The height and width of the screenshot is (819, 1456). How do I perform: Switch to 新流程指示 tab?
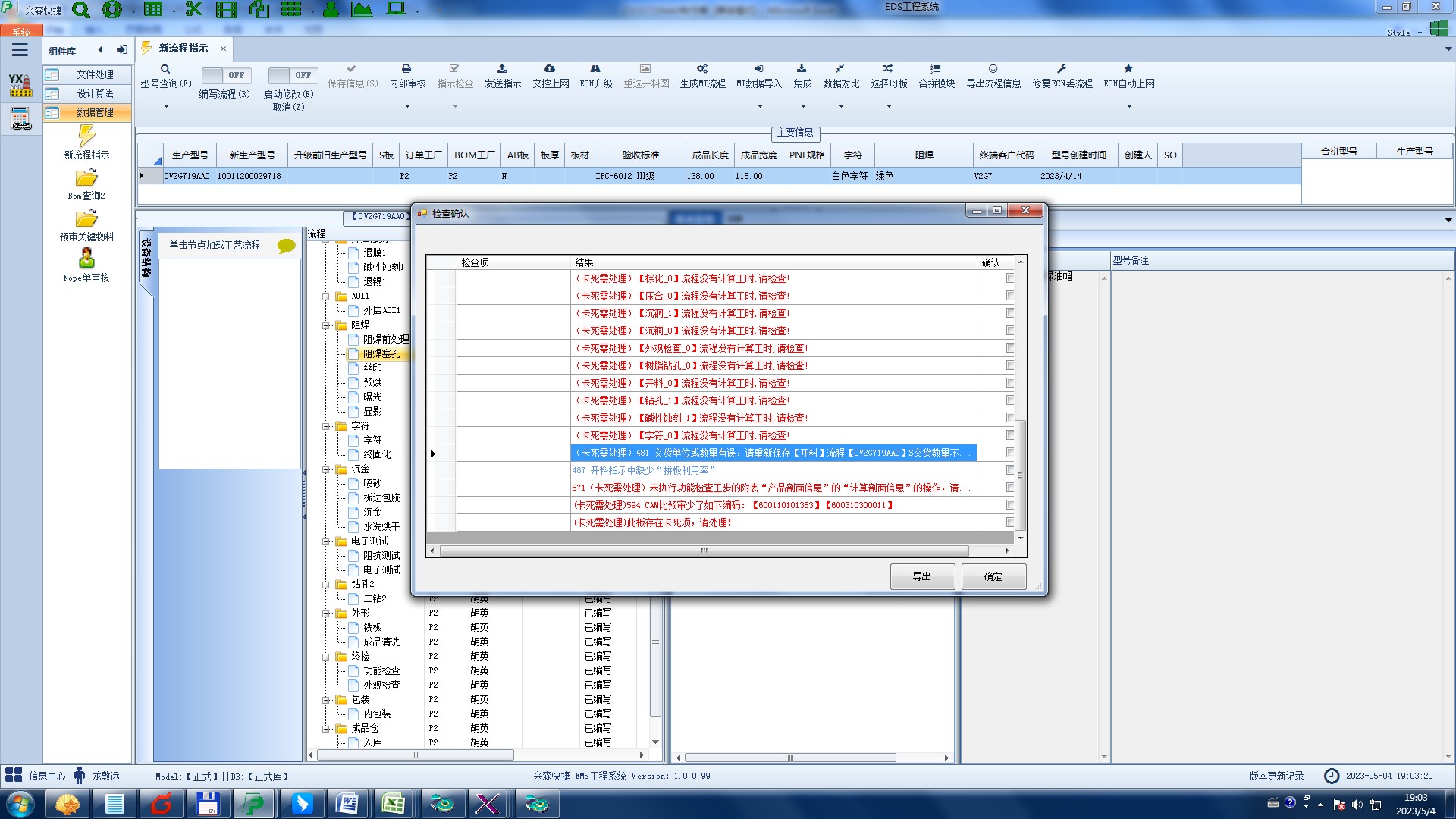183,49
